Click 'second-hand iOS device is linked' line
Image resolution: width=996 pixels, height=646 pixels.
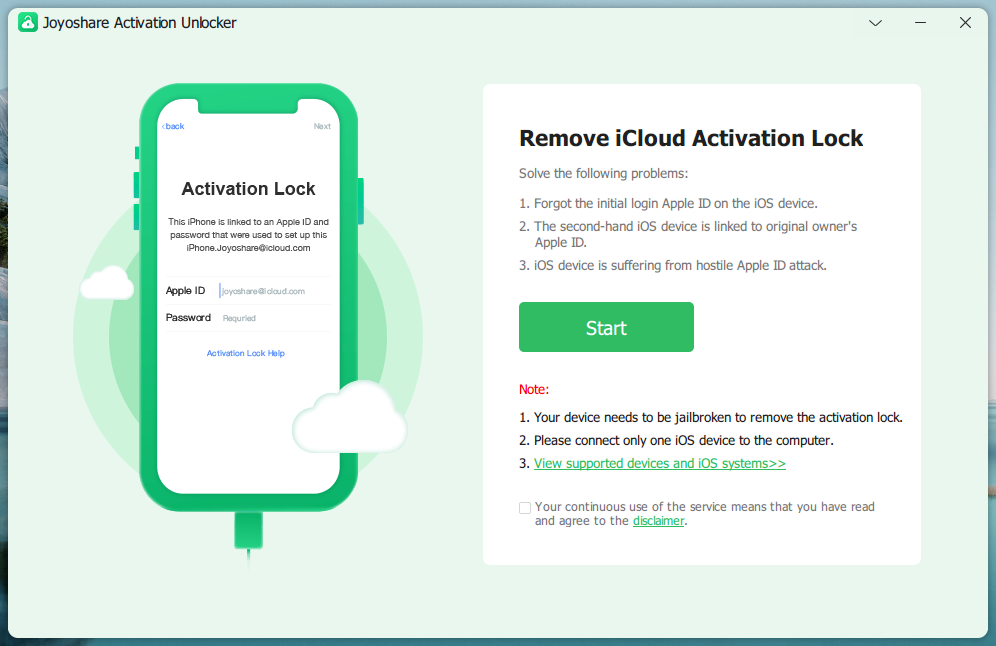[688, 234]
